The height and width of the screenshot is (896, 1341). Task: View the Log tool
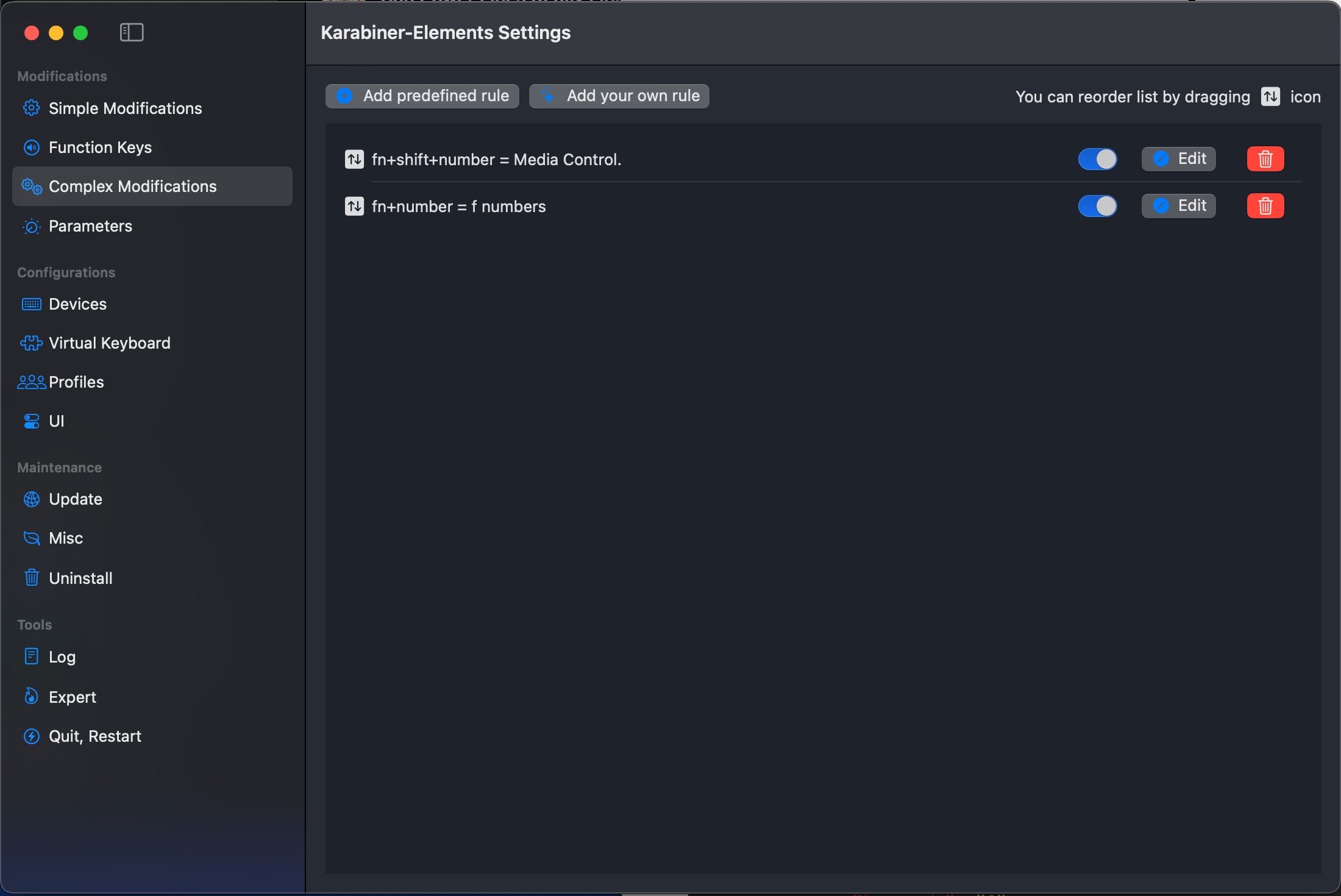coord(152,656)
